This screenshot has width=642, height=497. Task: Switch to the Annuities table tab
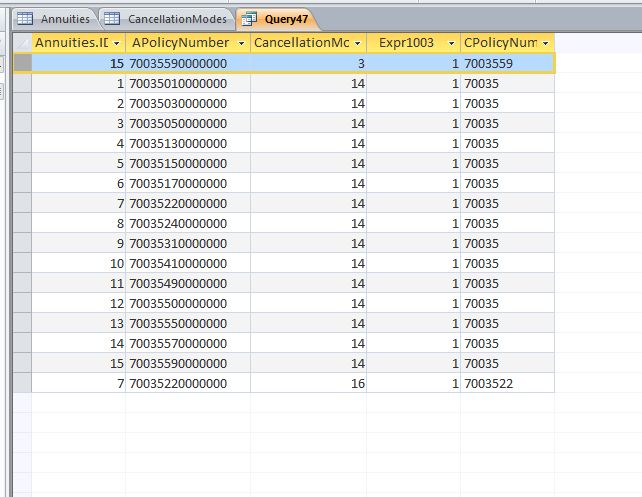(55, 19)
